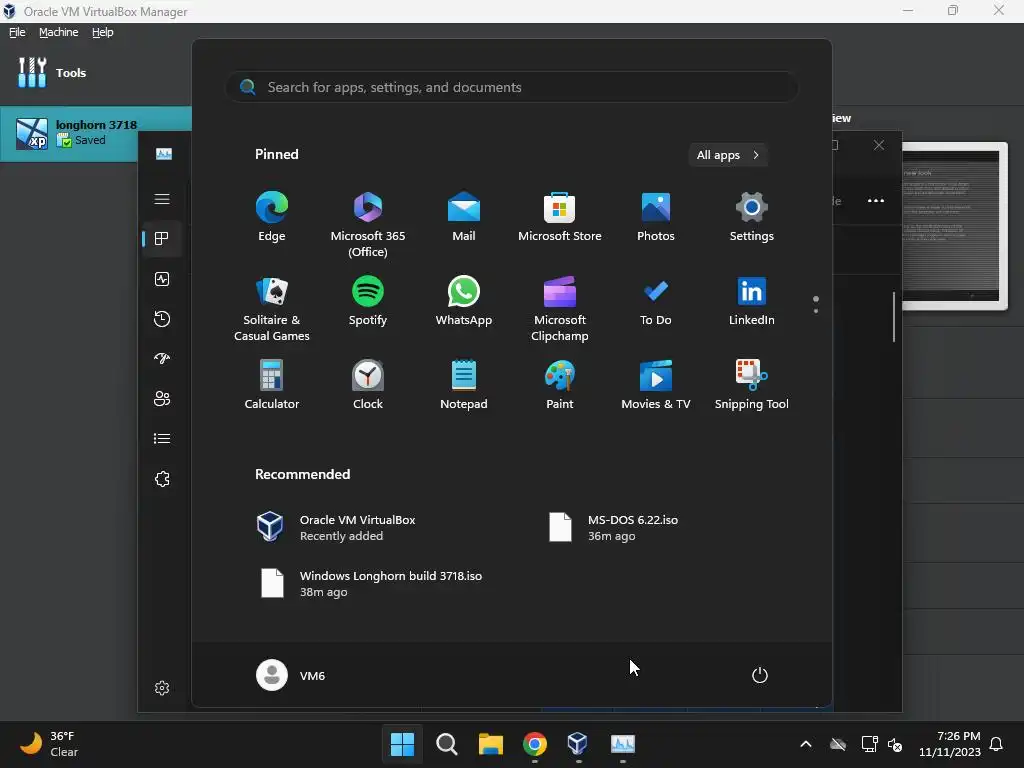
Task: Open Performance tab in Task Manager sidebar
Action: (x=162, y=279)
